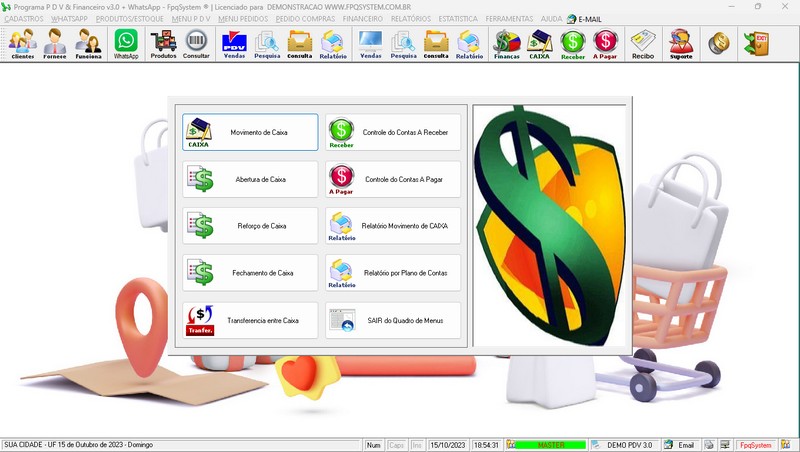Click SAIR do Quadro de Menus
Screen dimensions: 800x452
pos(393,320)
